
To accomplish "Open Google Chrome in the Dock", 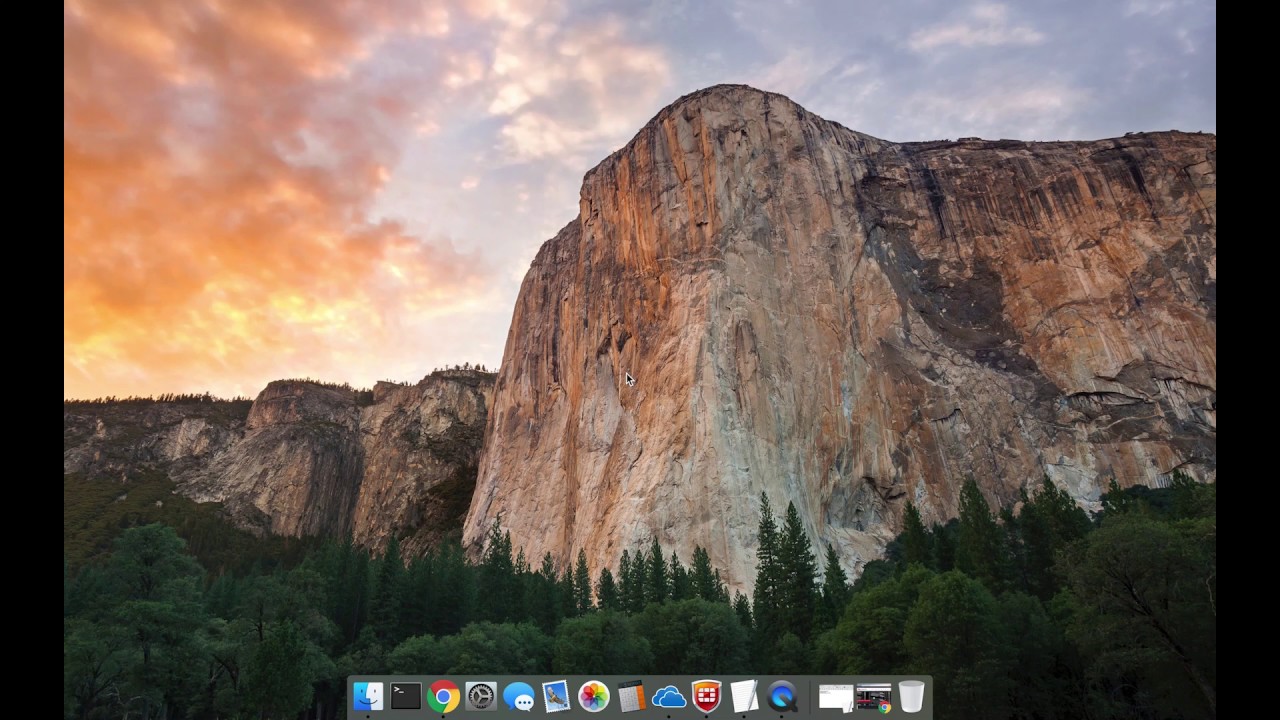I will pos(443,696).
